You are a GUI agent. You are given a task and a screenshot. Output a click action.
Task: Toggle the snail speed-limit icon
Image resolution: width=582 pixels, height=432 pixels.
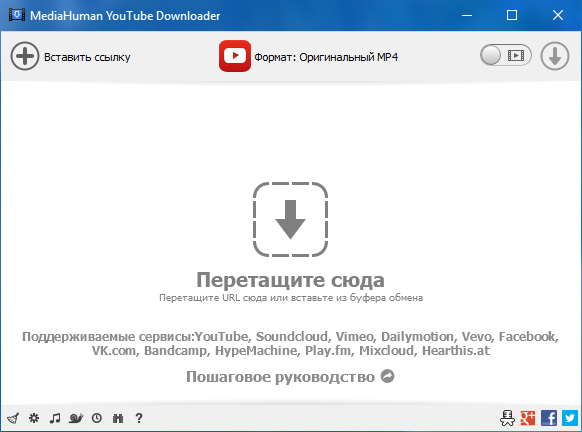click(x=76, y=418)
